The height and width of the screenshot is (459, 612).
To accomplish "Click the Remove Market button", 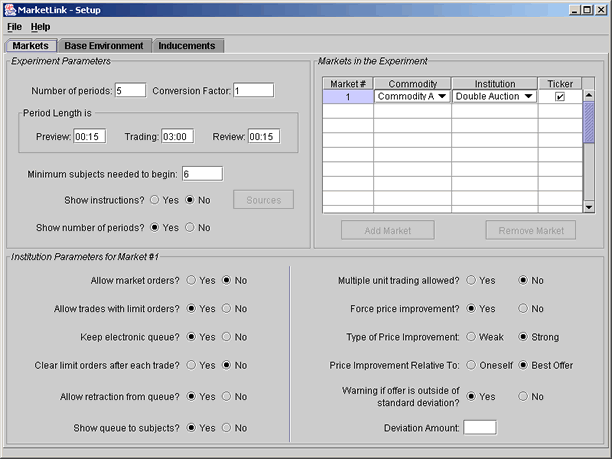I will (531, 230).
